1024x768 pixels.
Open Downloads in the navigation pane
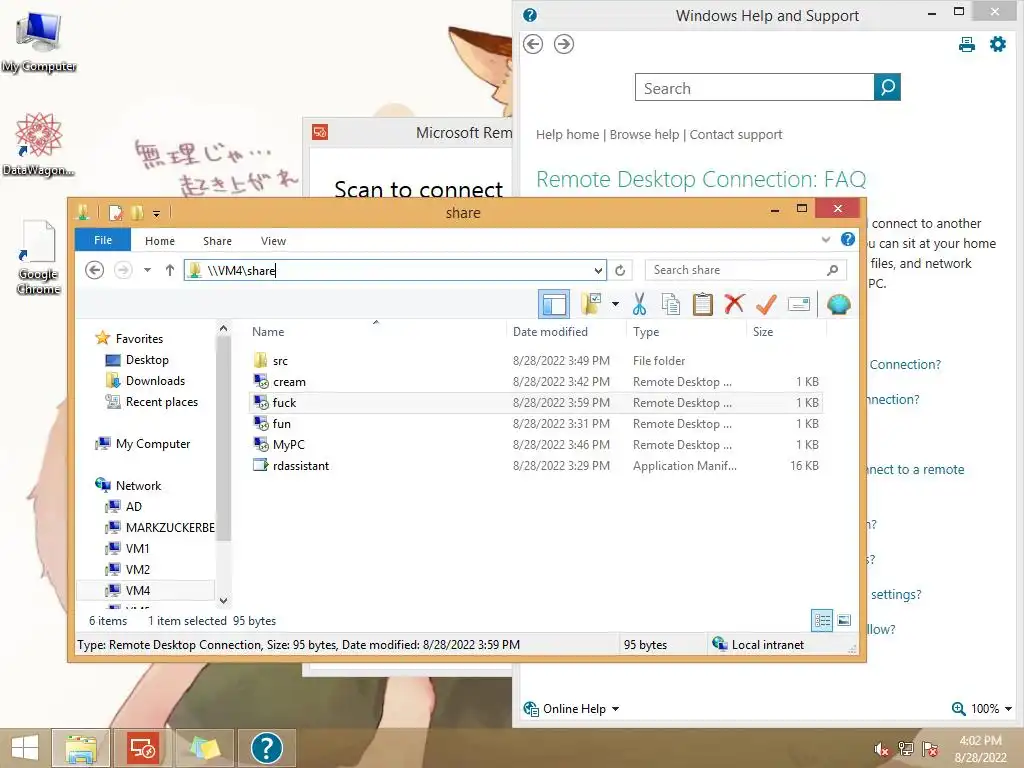pyautogui.click(x=155, y=381)
